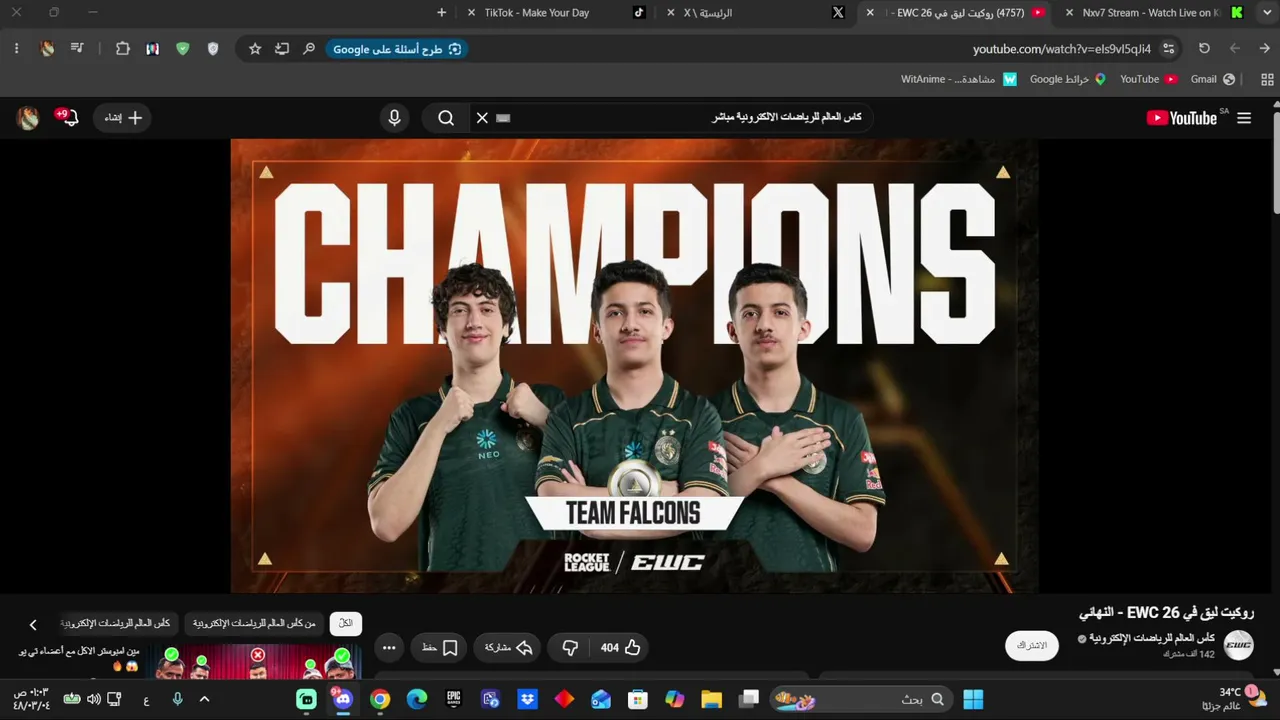Open the YouTube account avatar menu
Image resolution: width=1280 pixels, height=720 pixels.
28,118
